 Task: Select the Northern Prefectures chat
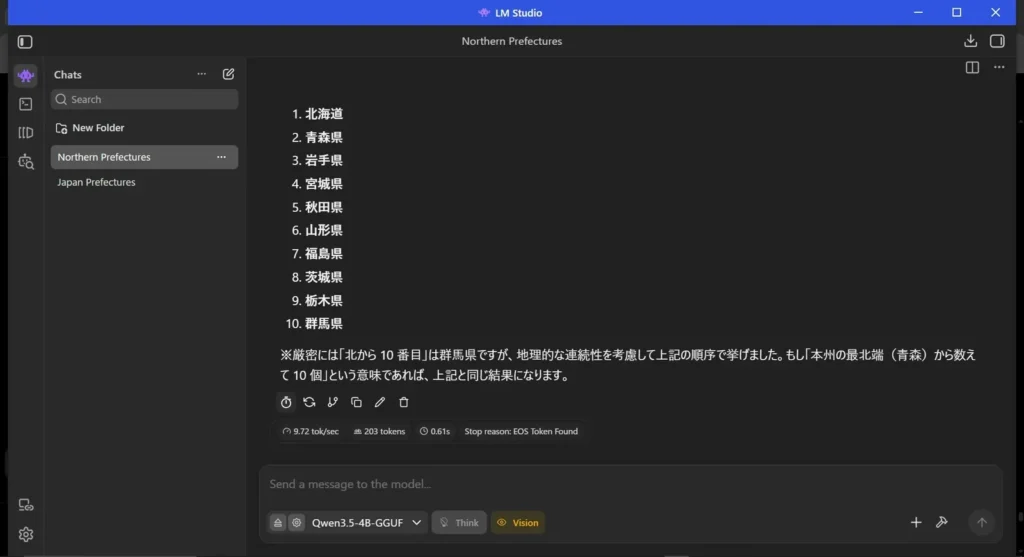coord(144,157)
